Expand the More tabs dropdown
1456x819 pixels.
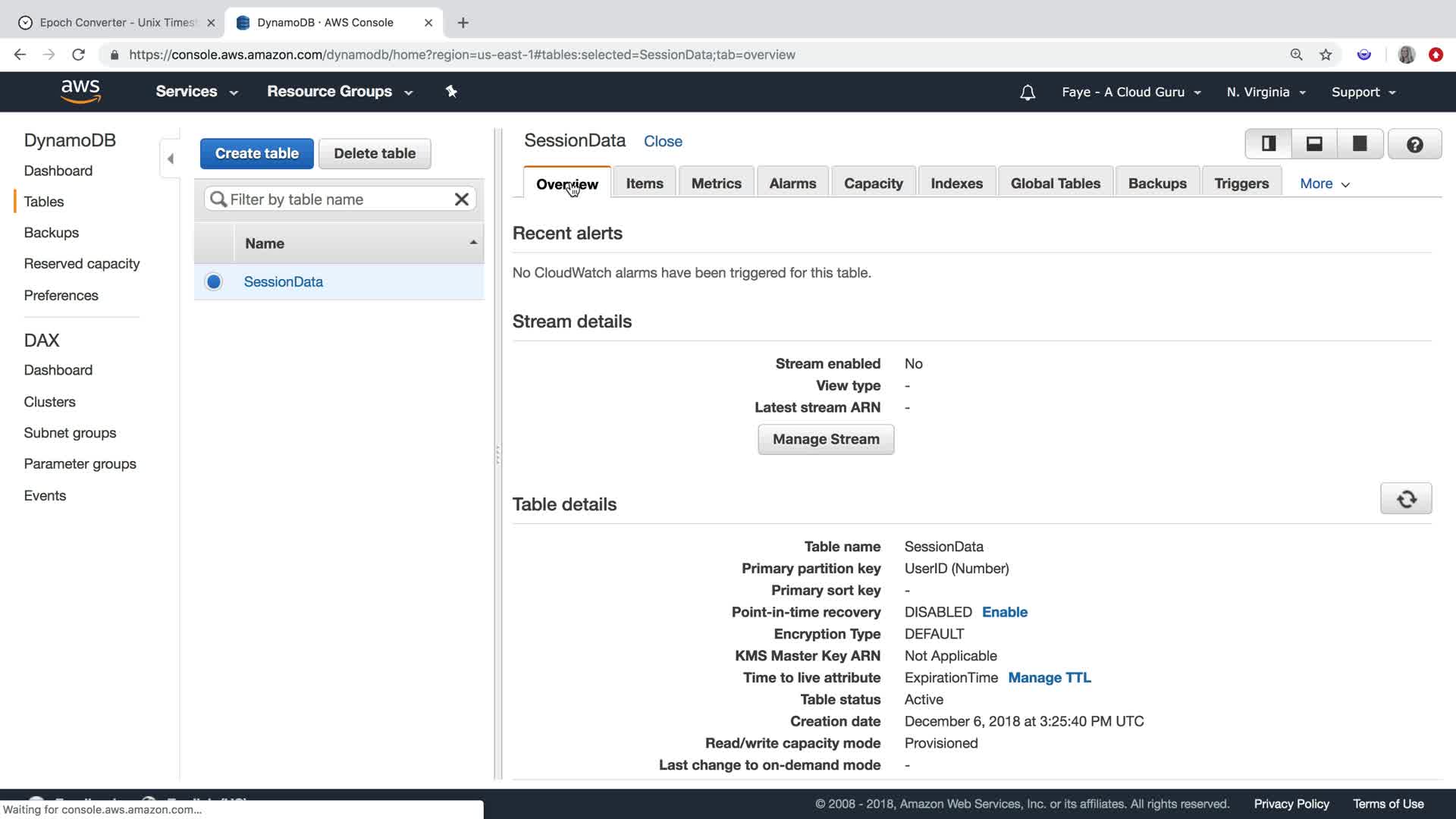1324,184
